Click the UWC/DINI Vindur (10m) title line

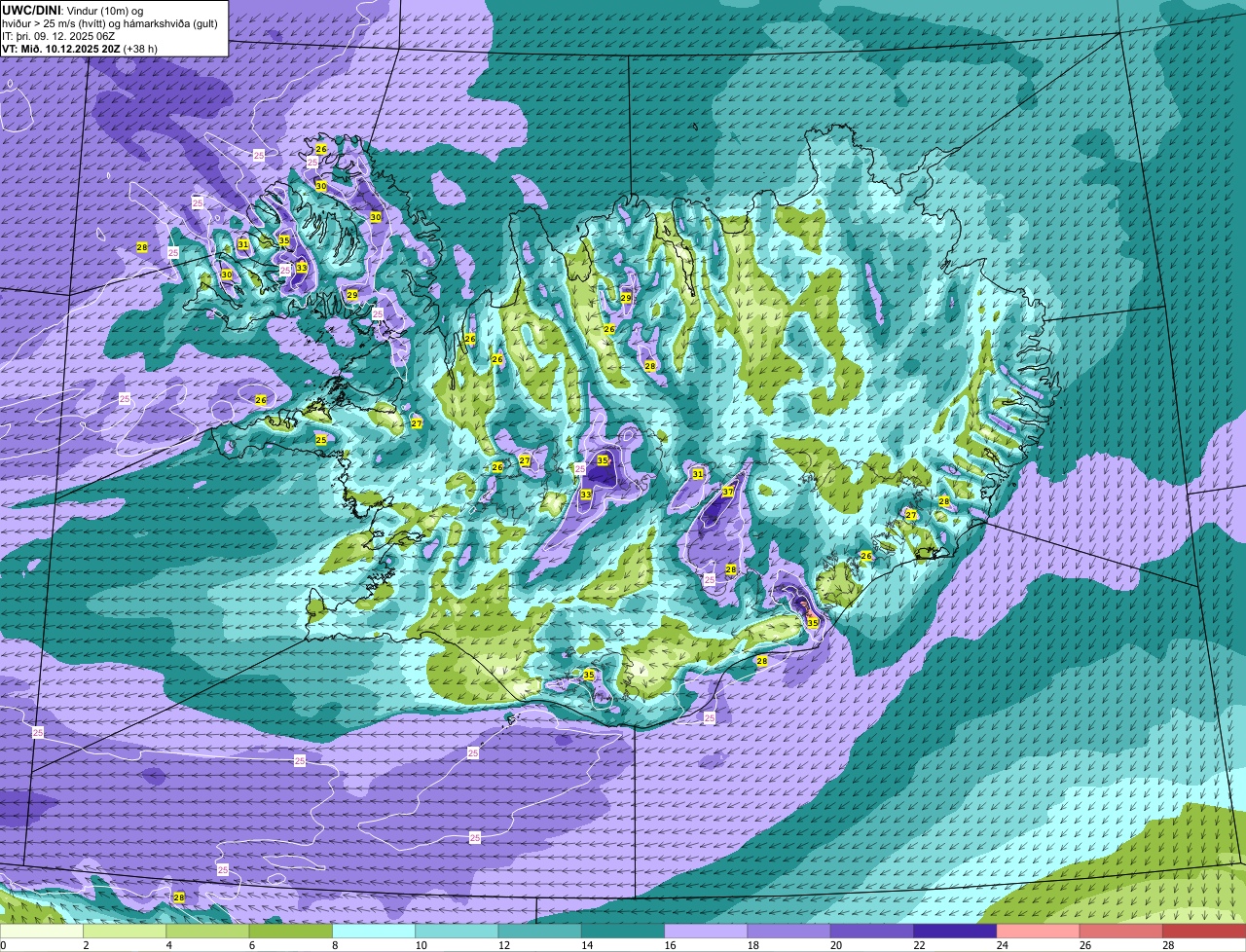[73, 11]
